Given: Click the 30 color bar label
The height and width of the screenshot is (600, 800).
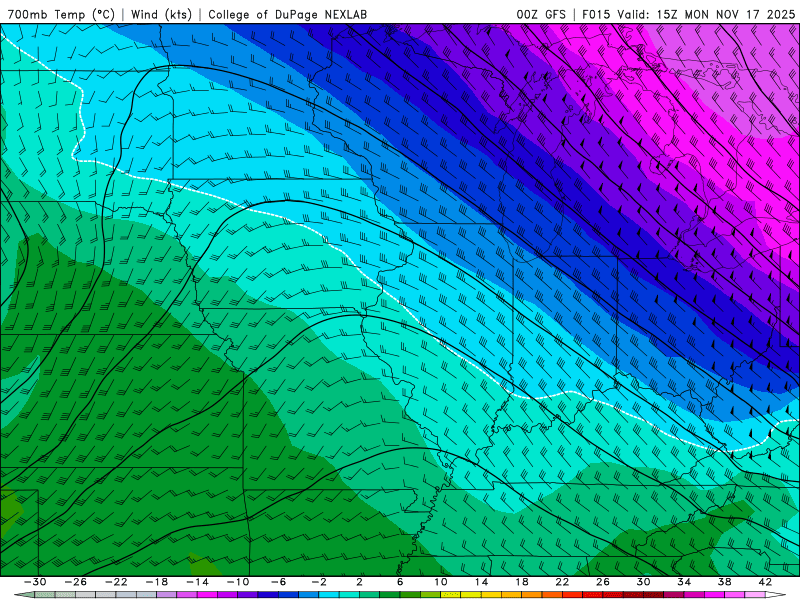Looking at the screenshot, I should click(x=643, y=582).
